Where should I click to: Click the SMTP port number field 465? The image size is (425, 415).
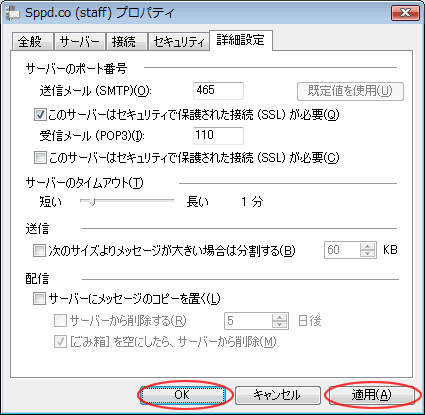(x=218, y=91)
